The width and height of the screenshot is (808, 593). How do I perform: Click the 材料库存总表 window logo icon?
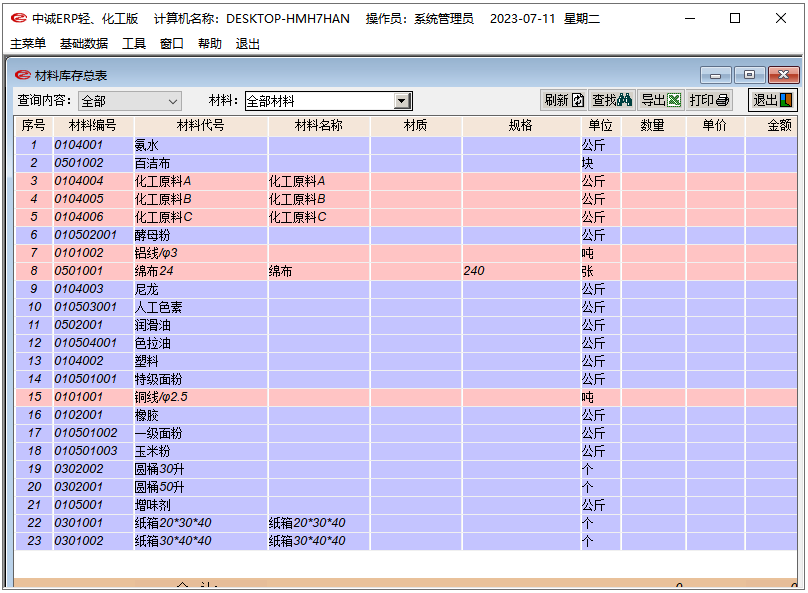23,75
